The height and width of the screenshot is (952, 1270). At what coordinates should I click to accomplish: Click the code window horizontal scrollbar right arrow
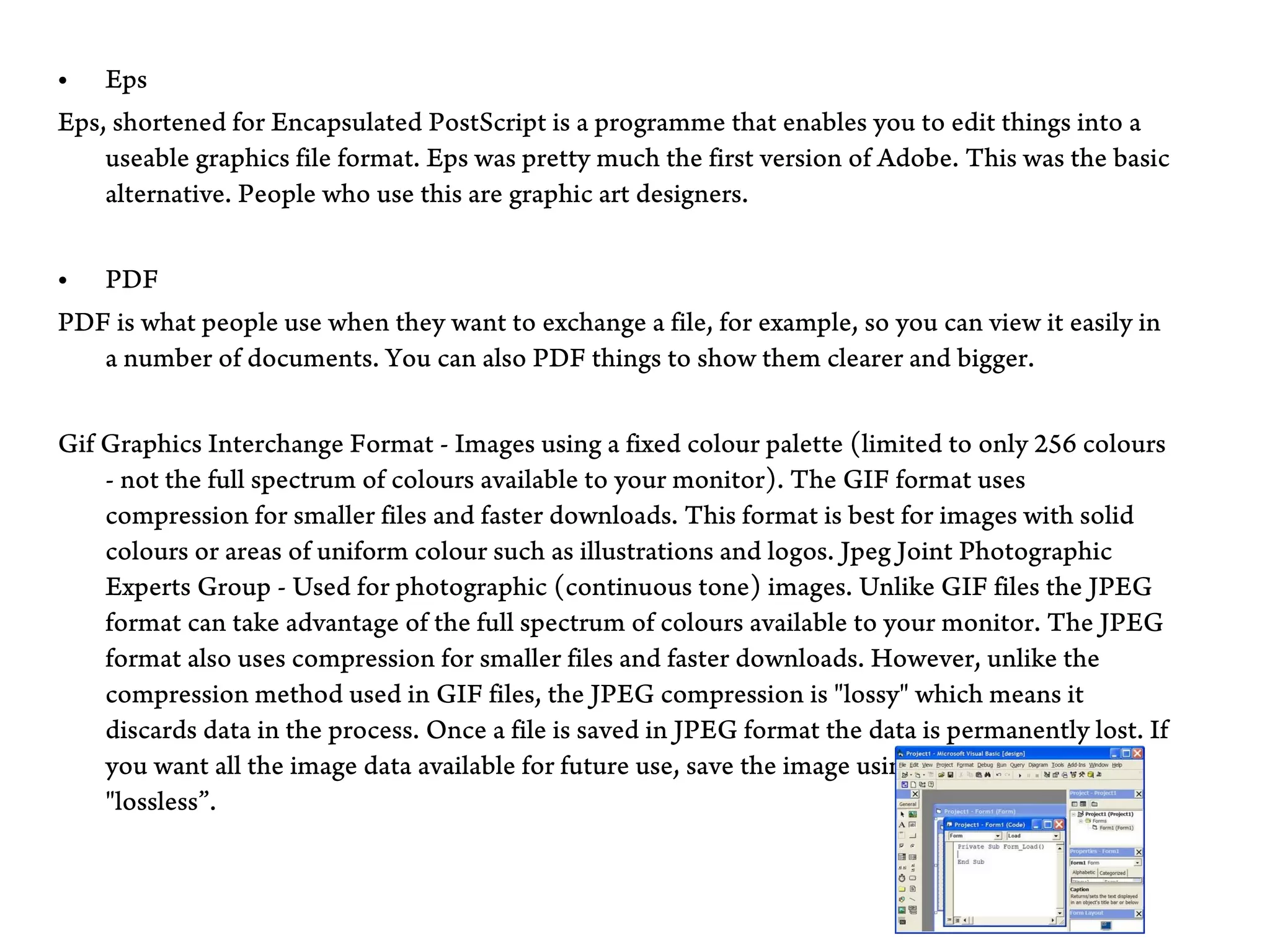[1053, 920]
